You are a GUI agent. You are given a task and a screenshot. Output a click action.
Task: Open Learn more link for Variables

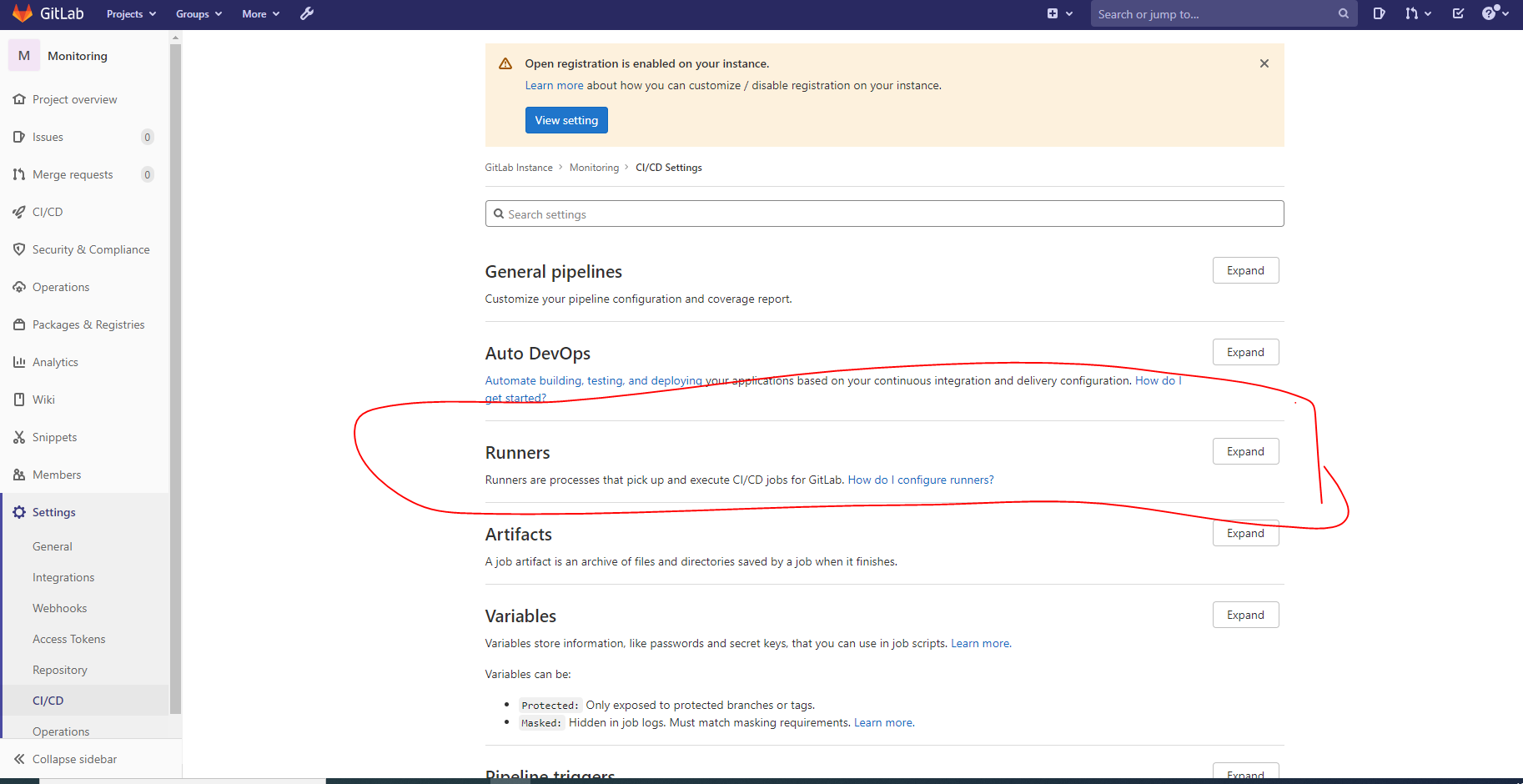[981, 643]
